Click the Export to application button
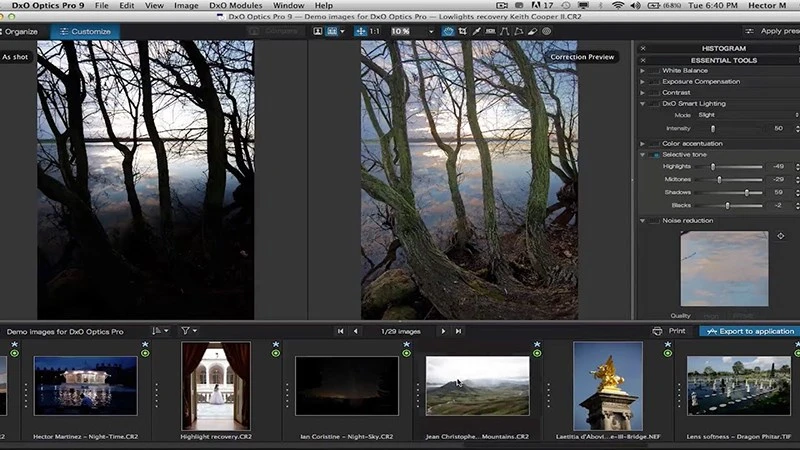 click(749, 331)
